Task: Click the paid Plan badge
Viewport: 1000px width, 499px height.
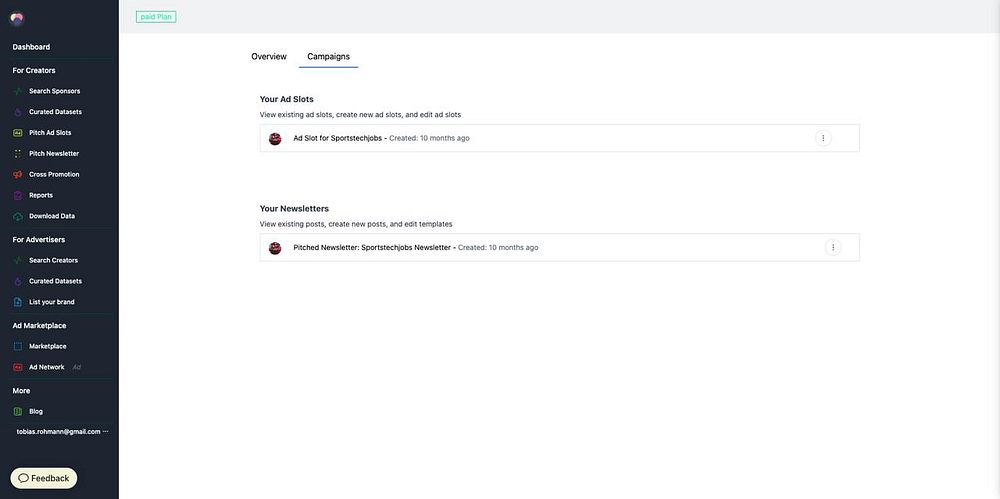Action: point(156,17)
